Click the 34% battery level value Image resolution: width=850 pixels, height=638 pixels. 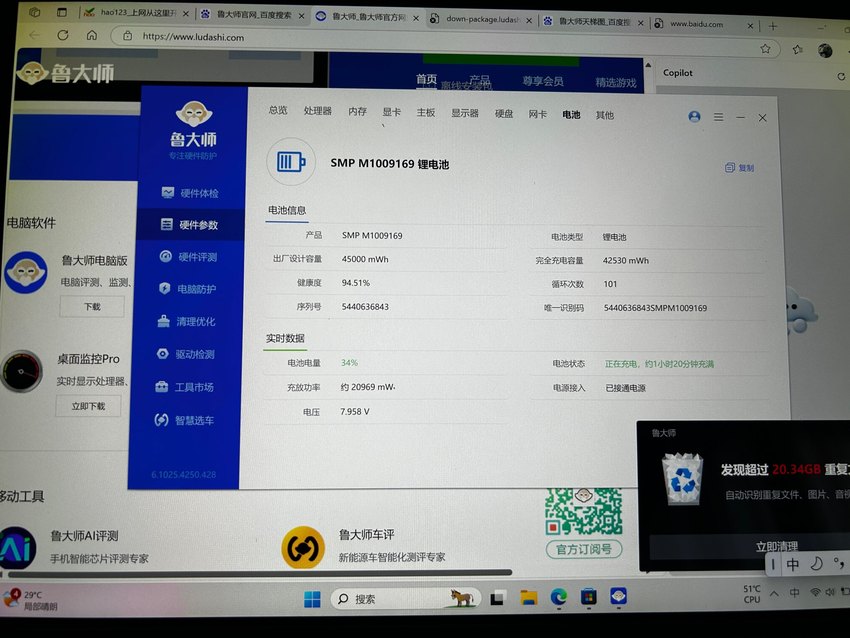click(349, 363)
